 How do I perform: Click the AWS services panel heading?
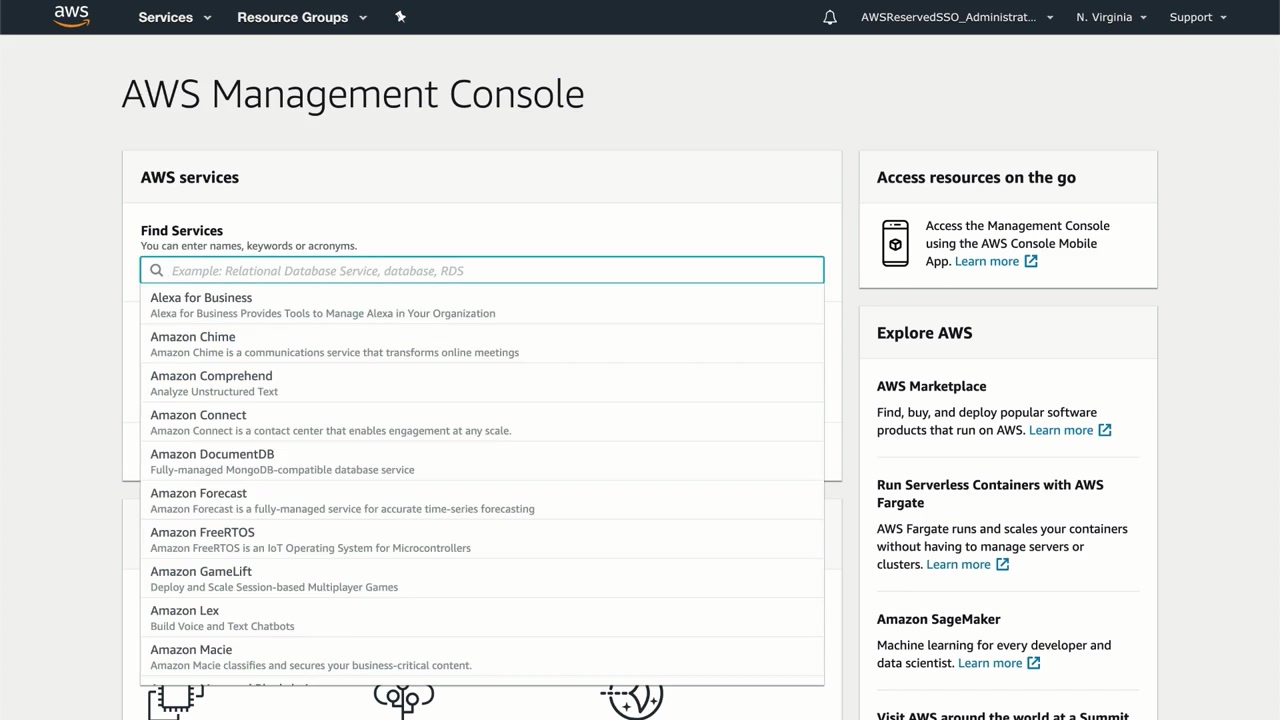(190, 177)
